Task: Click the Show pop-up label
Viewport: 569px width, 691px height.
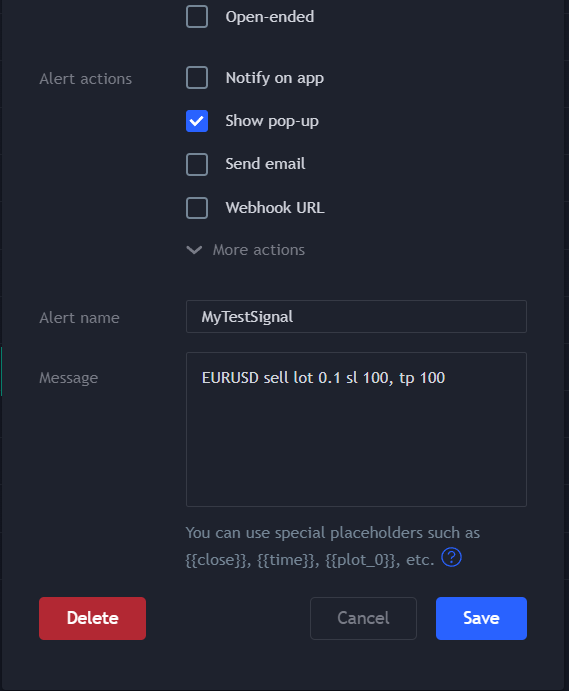Action: pyautogui.click(x=272, y=121)
